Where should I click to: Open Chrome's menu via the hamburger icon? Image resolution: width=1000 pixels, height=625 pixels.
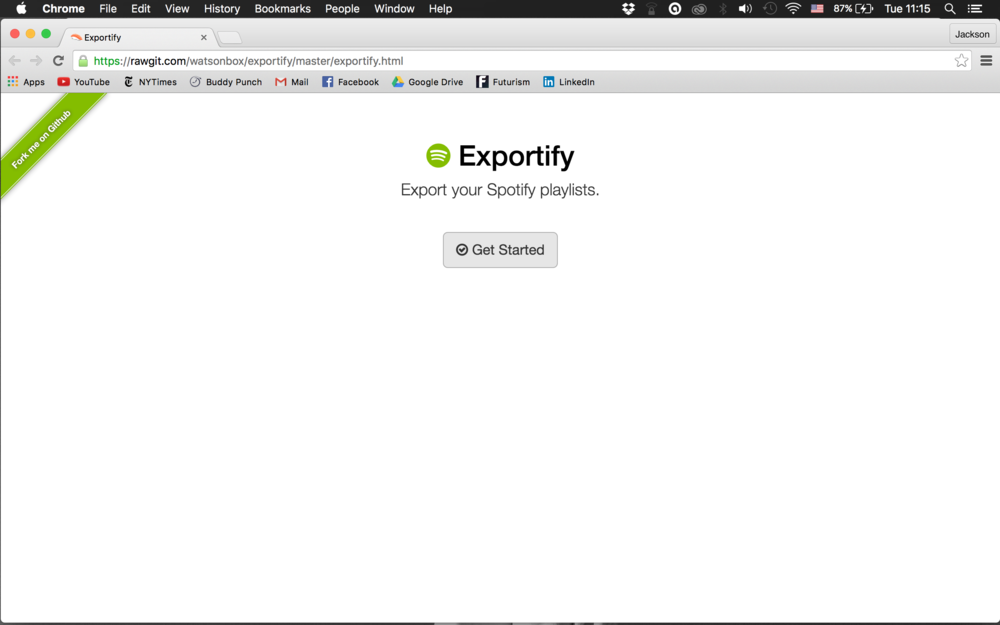(986, 59)
